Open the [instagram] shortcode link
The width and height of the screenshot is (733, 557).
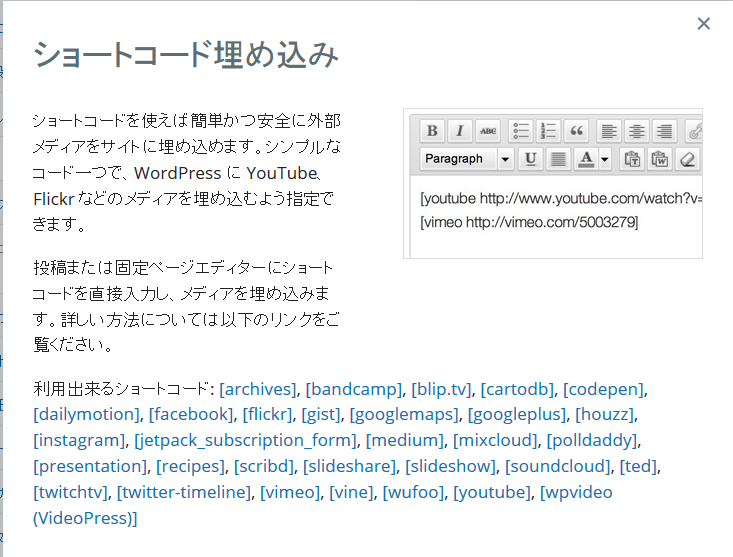[79, 440]
